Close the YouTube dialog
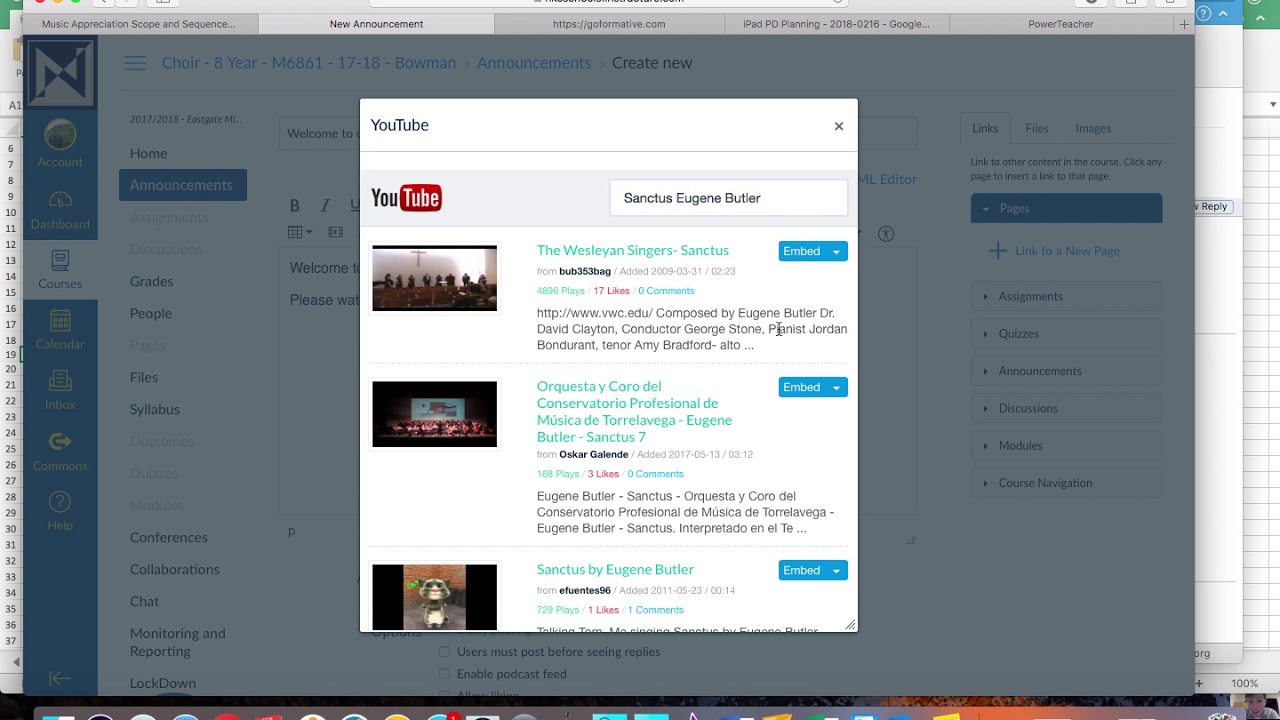 tap(839, 126)
